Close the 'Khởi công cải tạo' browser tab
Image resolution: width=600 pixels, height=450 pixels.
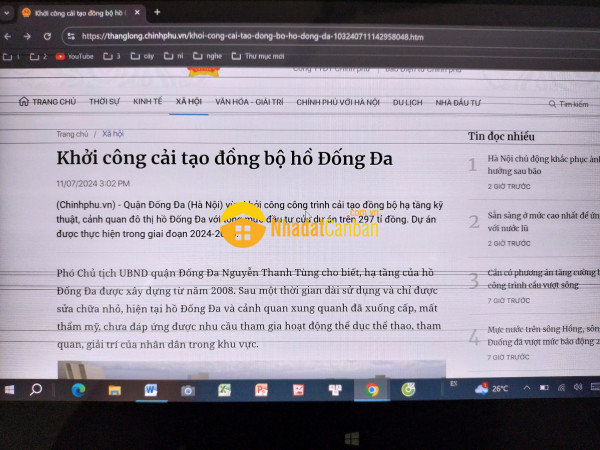click(139, 13)
